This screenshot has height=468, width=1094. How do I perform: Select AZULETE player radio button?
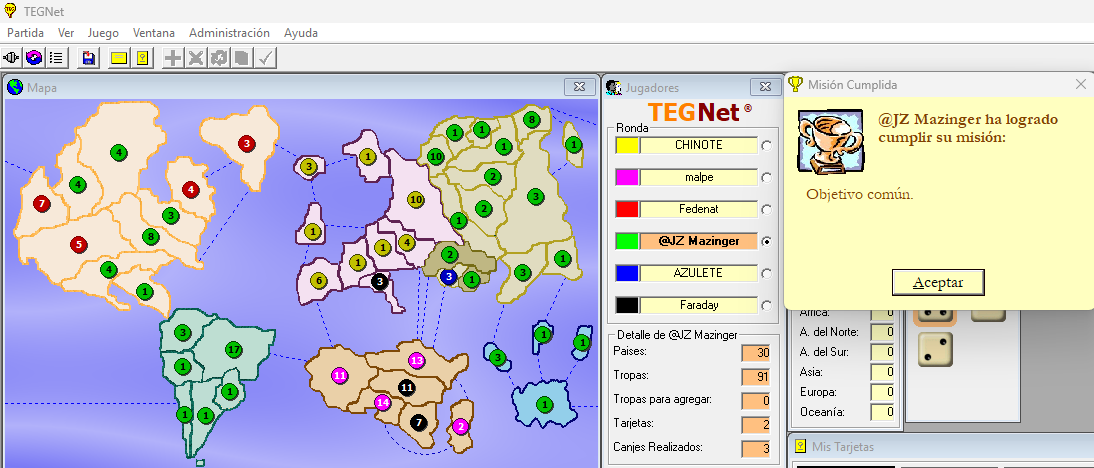click(767, 273)
